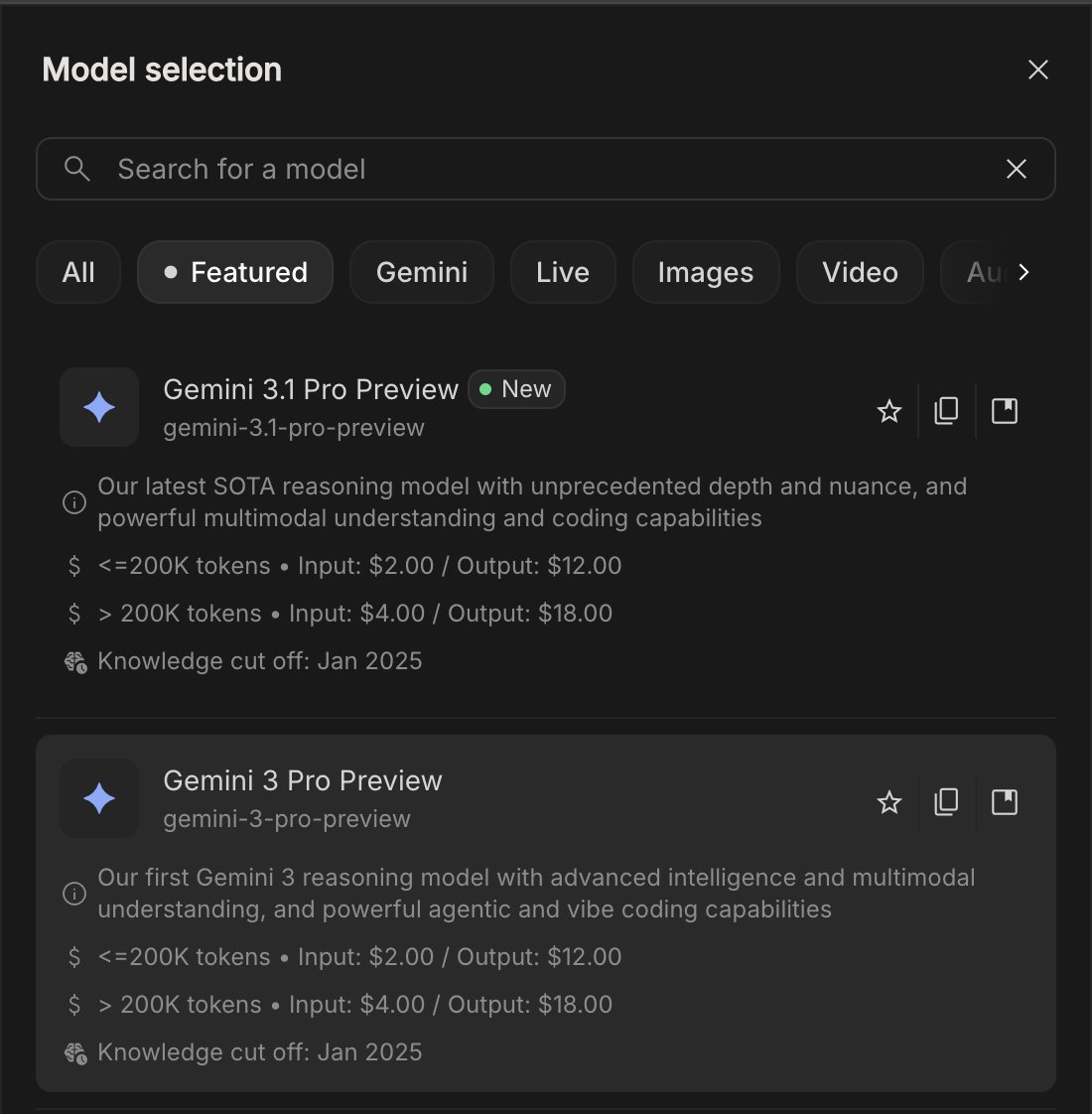Screen dimensions: 1092x1114
Task: Click knowledge cutoff brain icon for Gemini 3.1 Pro
Action: pyautogui.click(x=75, y=662)
